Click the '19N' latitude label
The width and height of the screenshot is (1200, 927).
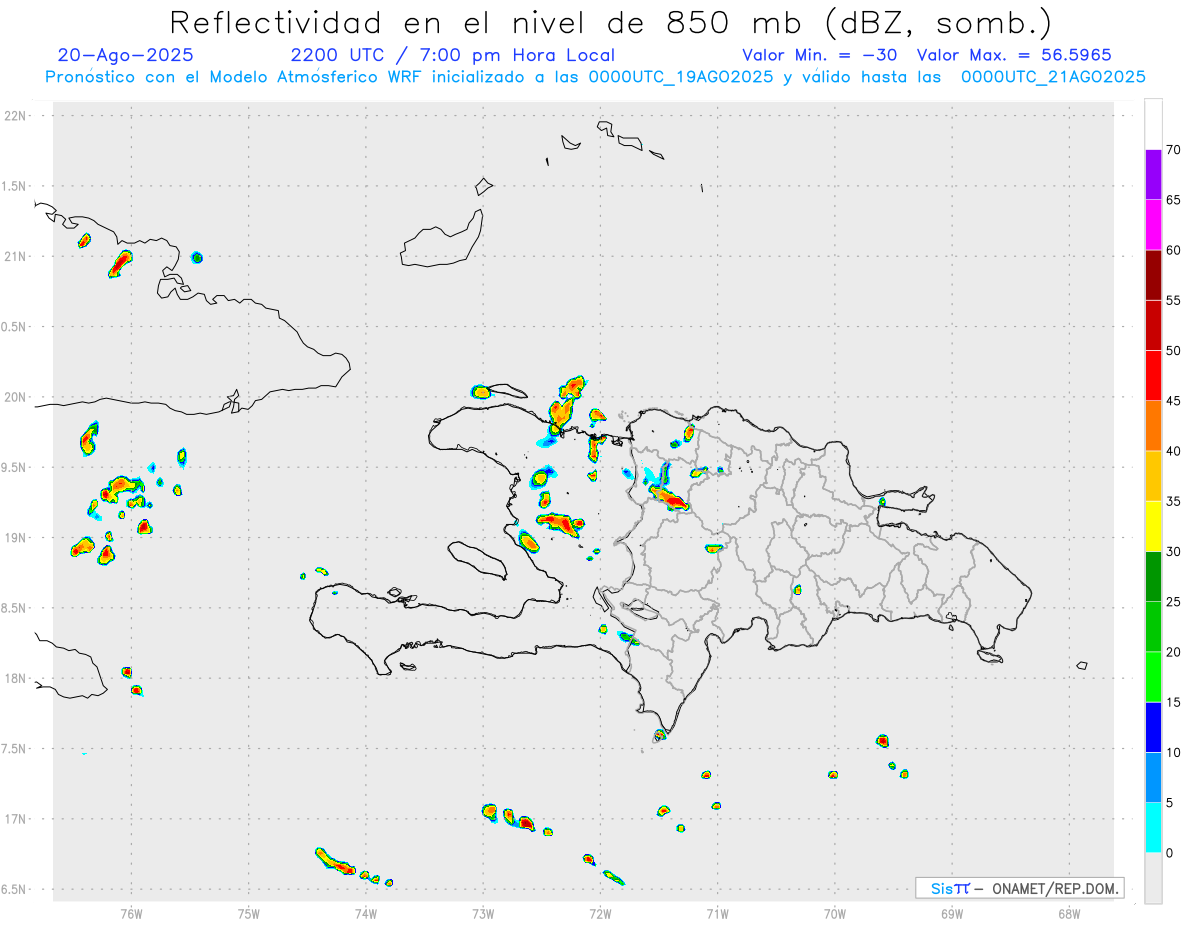17,538
